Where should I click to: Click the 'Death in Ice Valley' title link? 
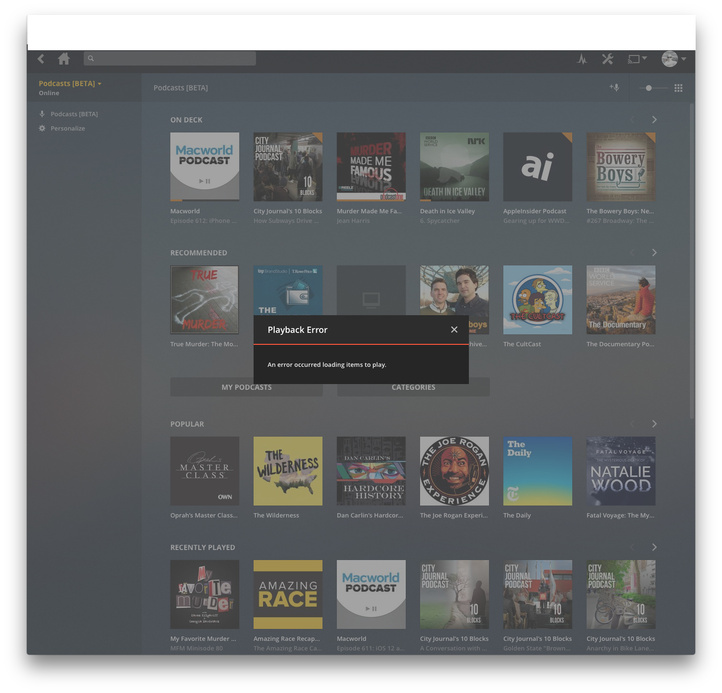click(447, 211)
